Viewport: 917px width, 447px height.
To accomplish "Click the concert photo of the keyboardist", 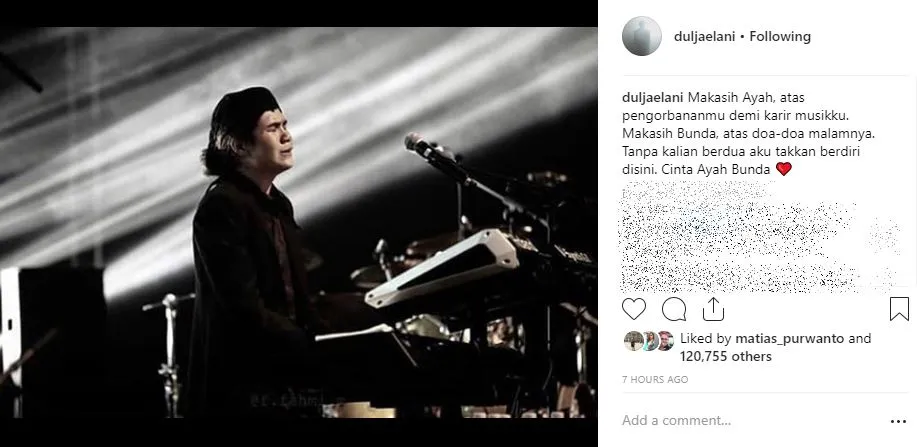I will tap(298, 222).
